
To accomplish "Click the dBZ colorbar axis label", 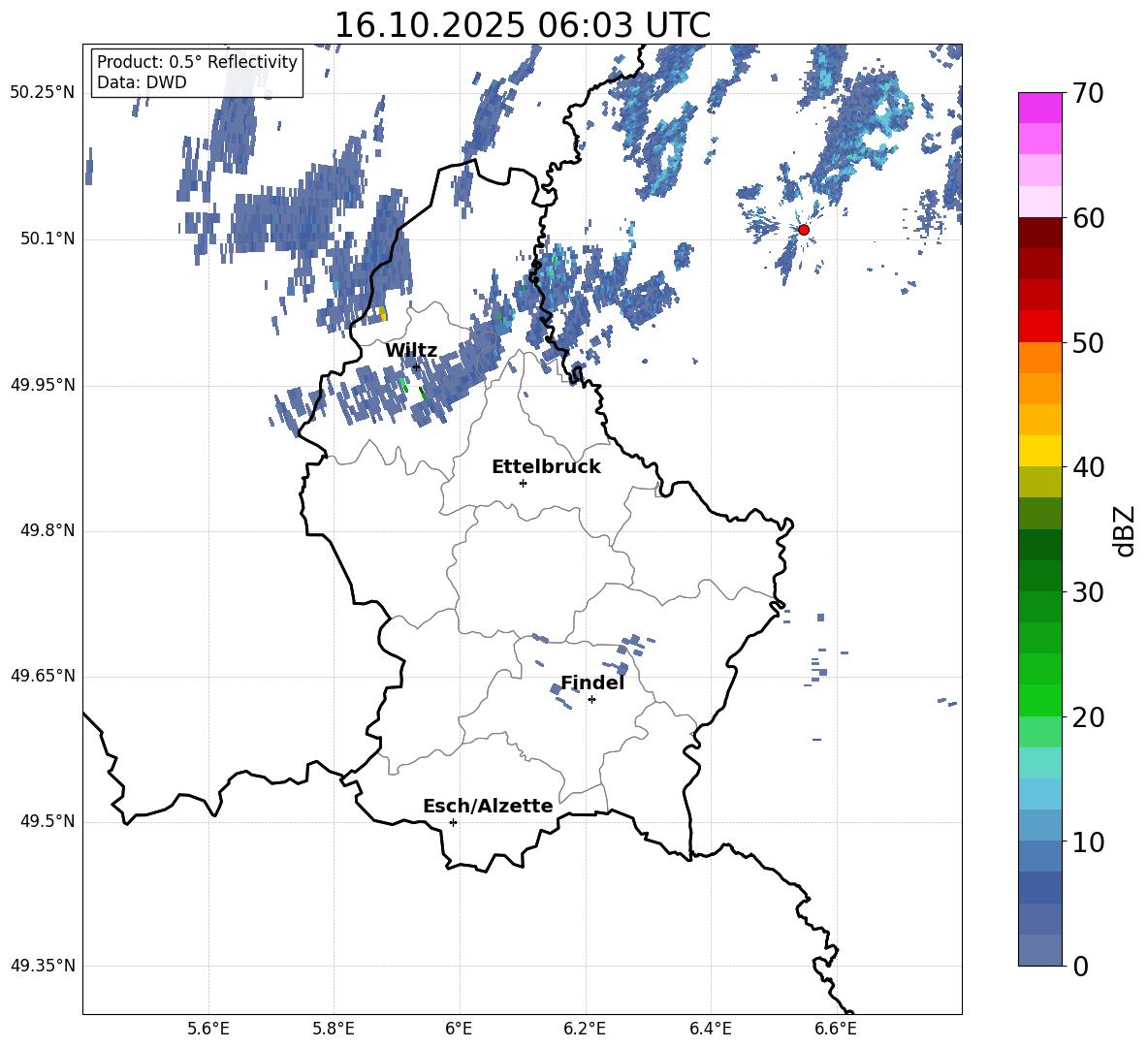I will click(1124, 530).
